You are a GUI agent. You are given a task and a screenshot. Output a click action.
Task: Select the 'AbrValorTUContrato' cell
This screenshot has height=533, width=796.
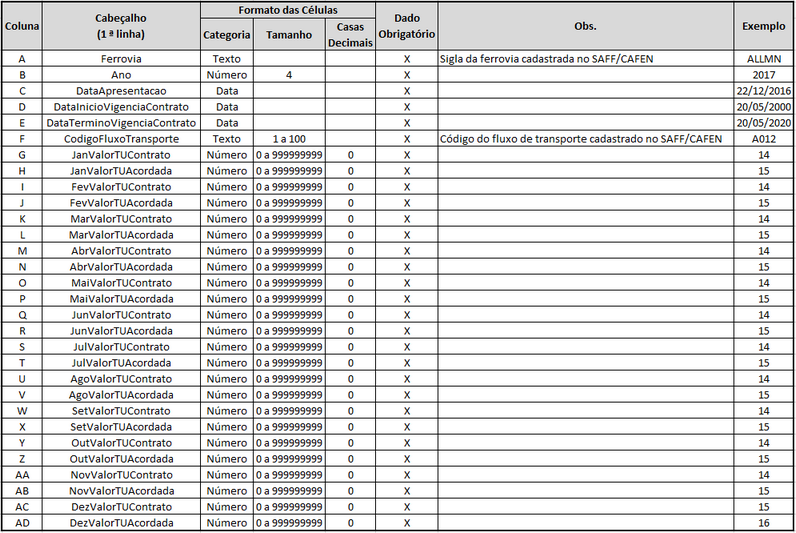point(121,251)
